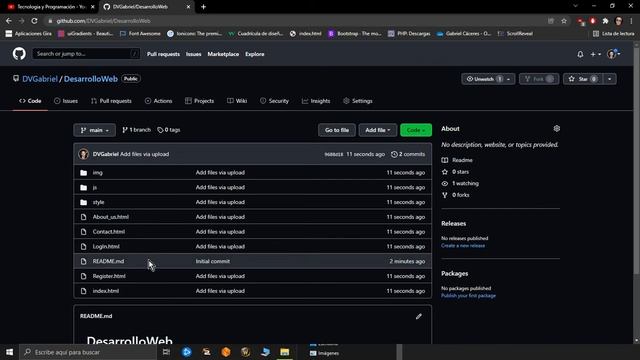The image size is (640, 360).
Task: View the 1 branch link
Action: [x=136, y=130]
